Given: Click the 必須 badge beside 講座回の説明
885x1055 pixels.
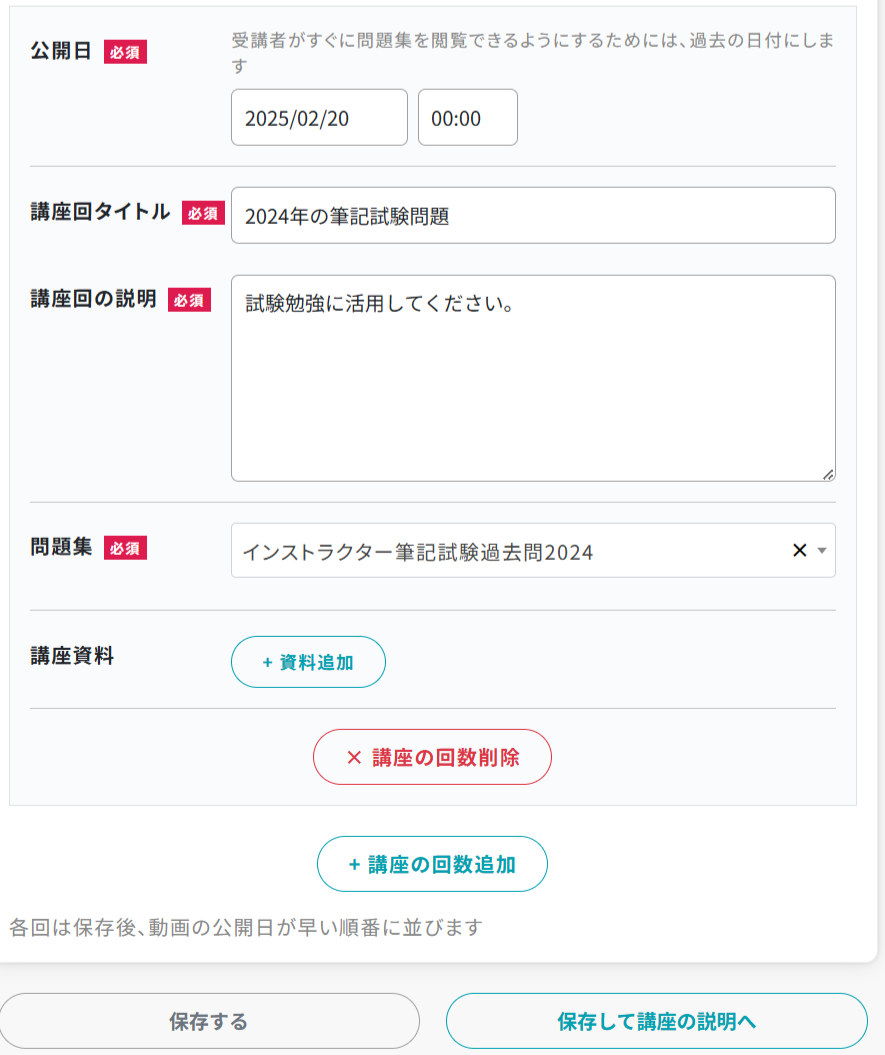Looking at the screenshot, I should tap(189, 300).
